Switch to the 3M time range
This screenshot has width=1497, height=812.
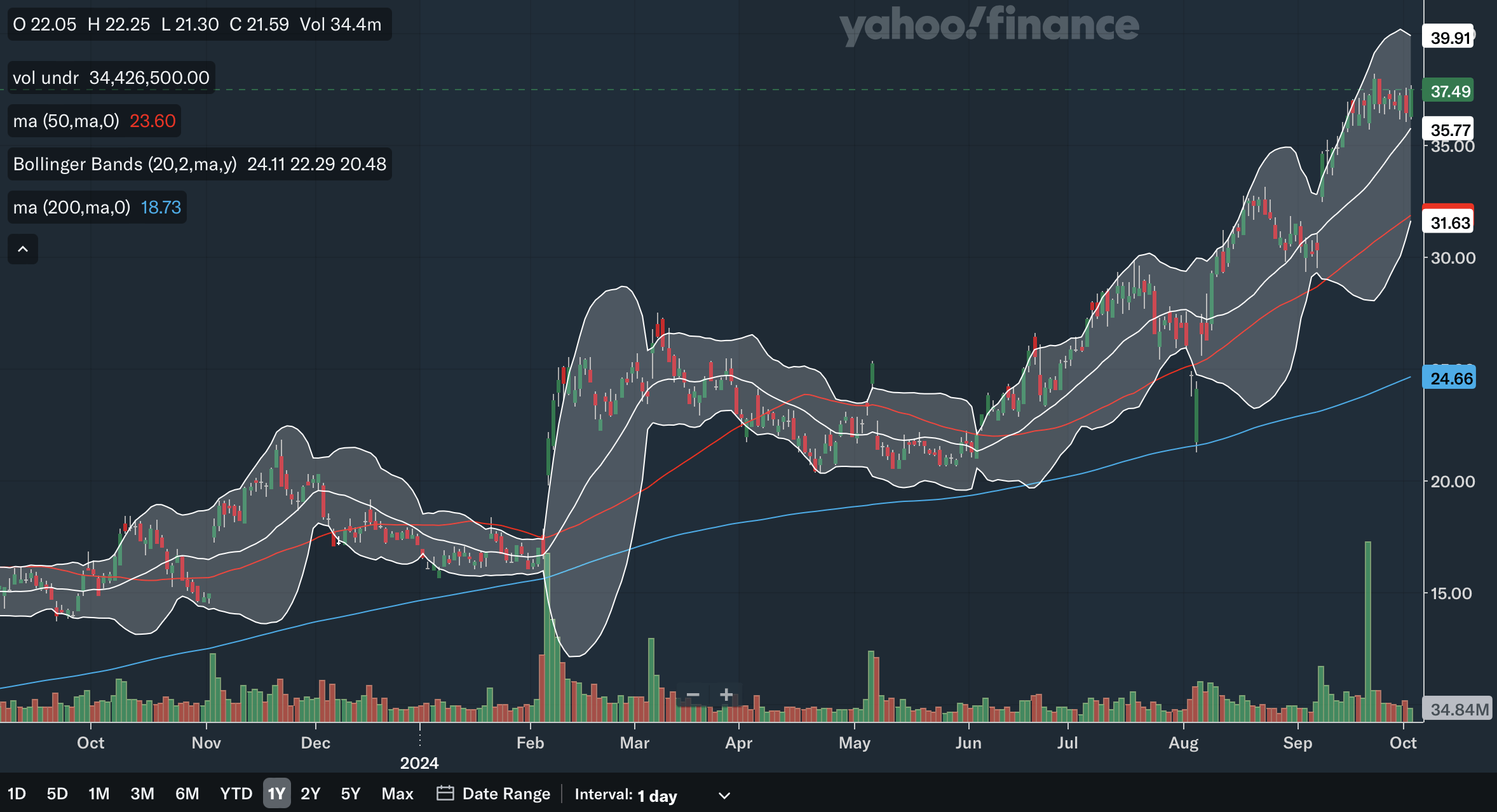[x=142, y=794]
